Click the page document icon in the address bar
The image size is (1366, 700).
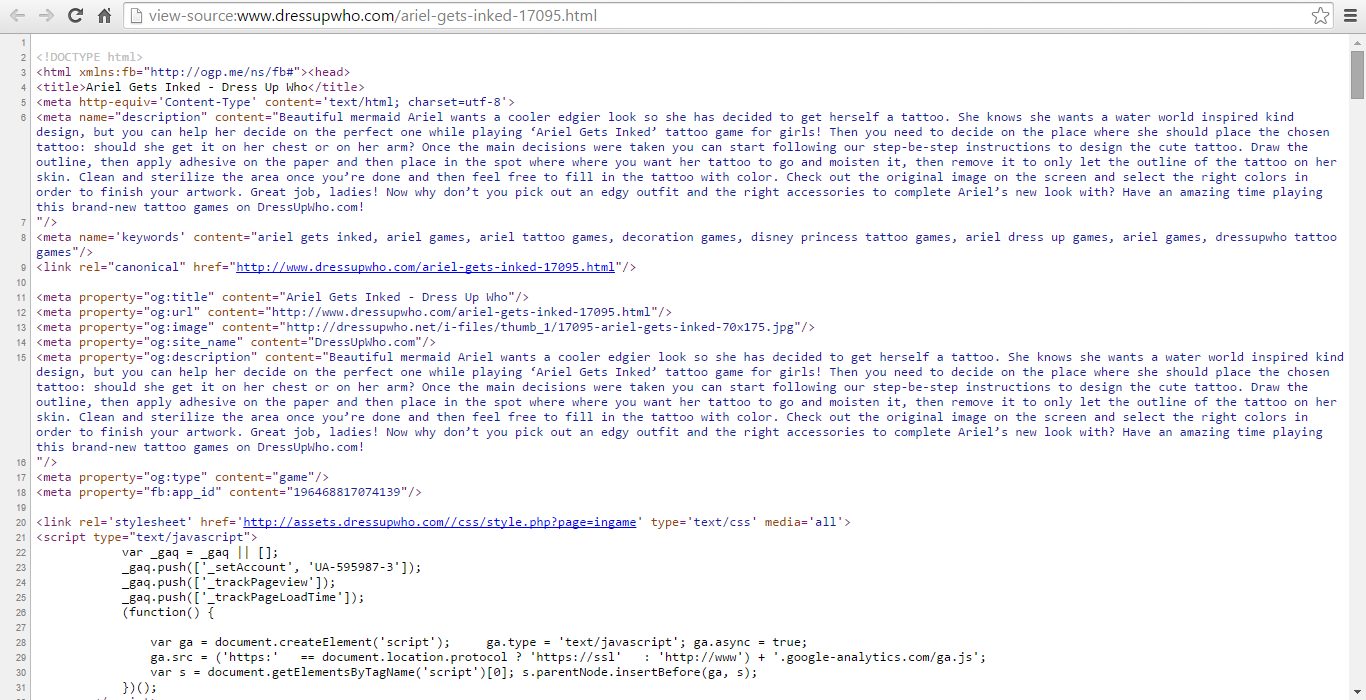pos(137,16)
